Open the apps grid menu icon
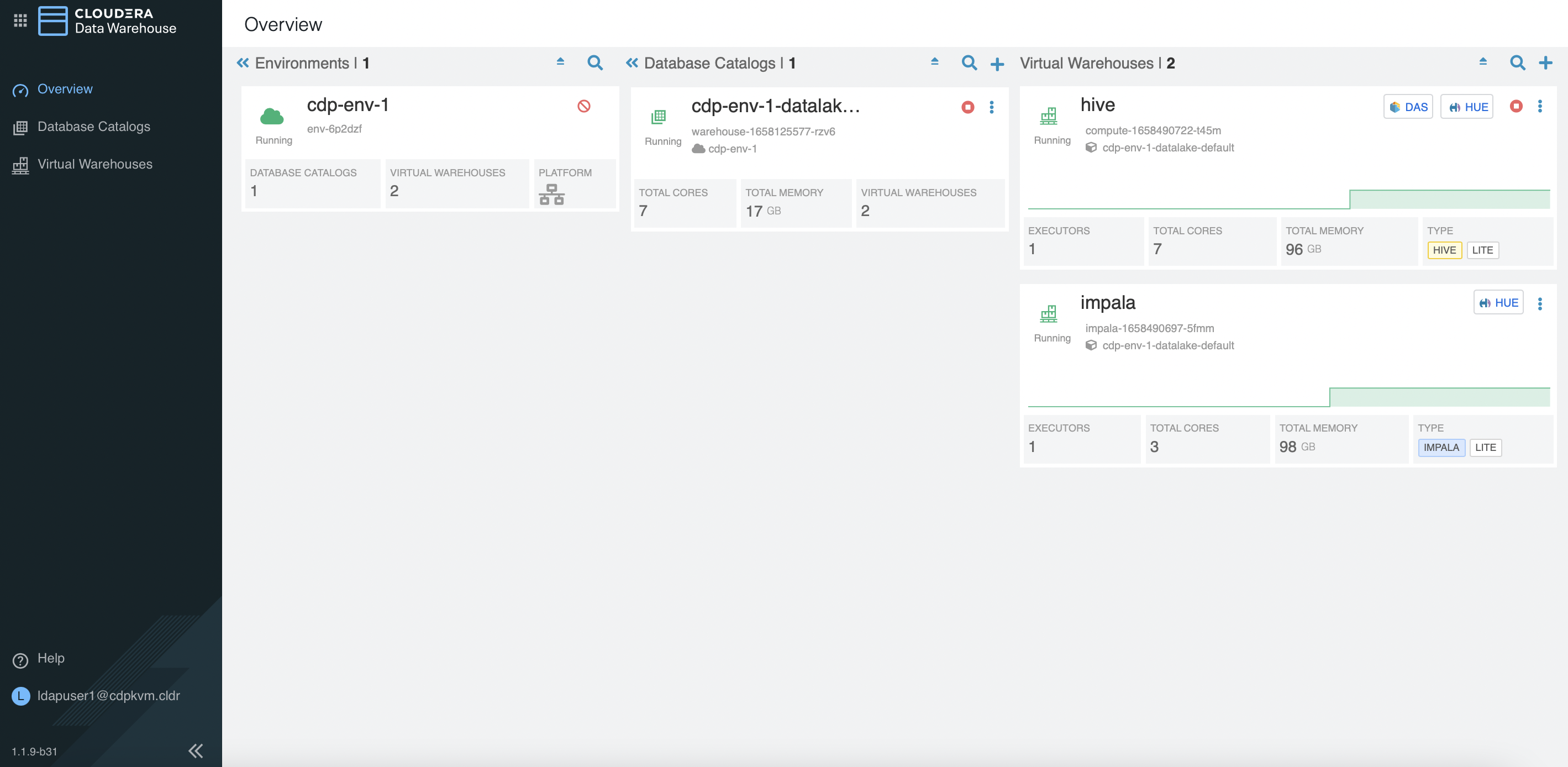This screenshot has height=767, width=1568. click(20, 20)
